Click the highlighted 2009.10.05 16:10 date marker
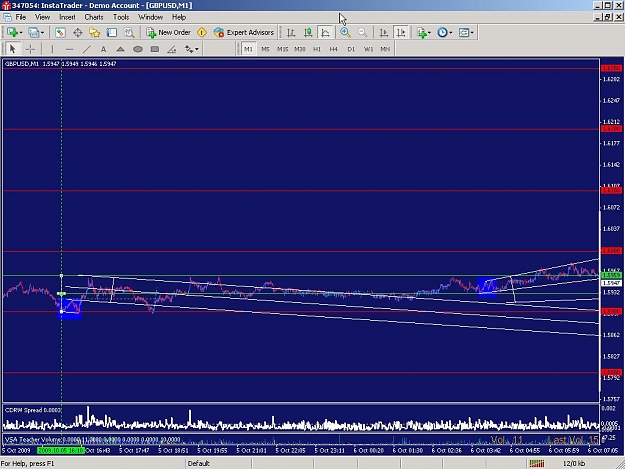 coord(61,451)
